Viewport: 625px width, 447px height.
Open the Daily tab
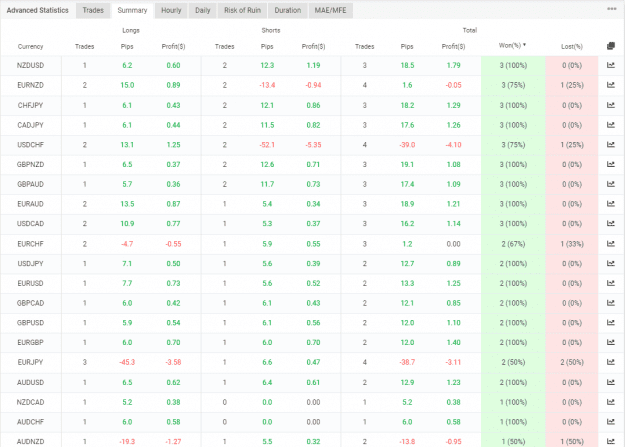(202, 10)
